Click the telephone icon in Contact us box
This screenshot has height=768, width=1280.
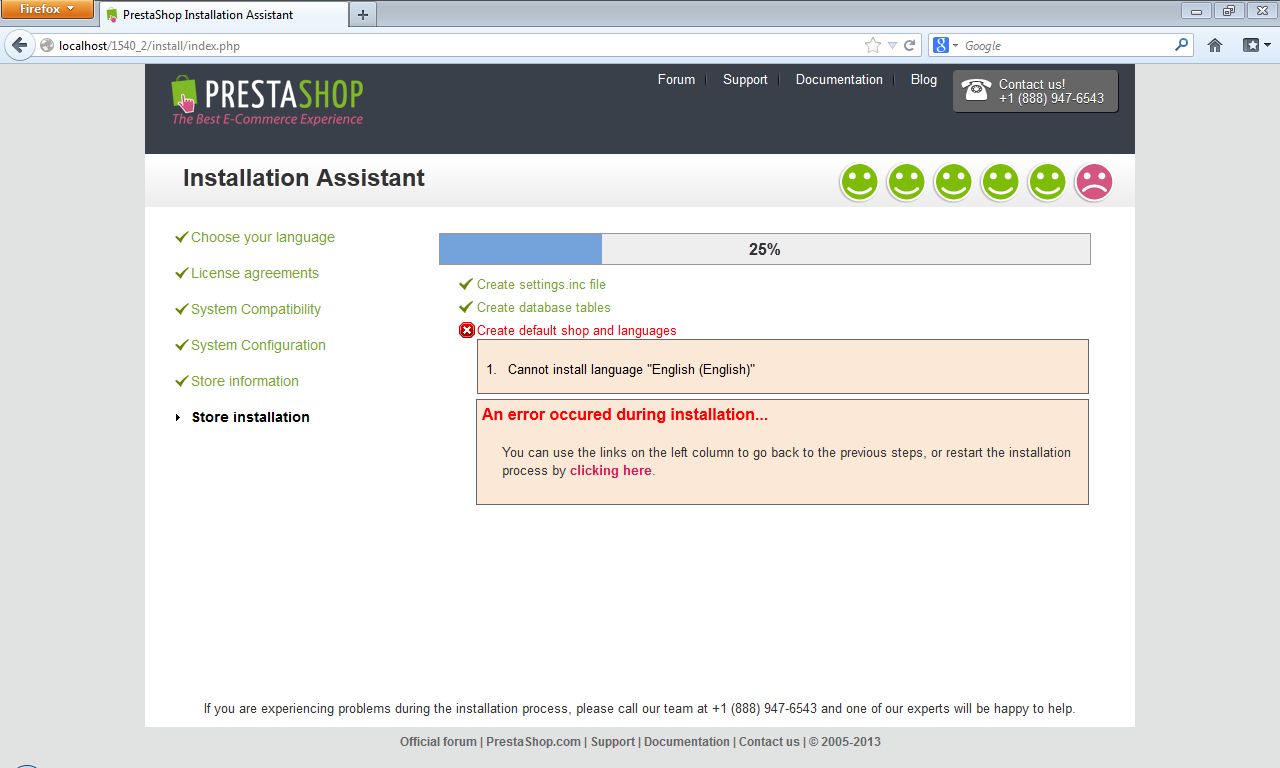pos(976,90)
